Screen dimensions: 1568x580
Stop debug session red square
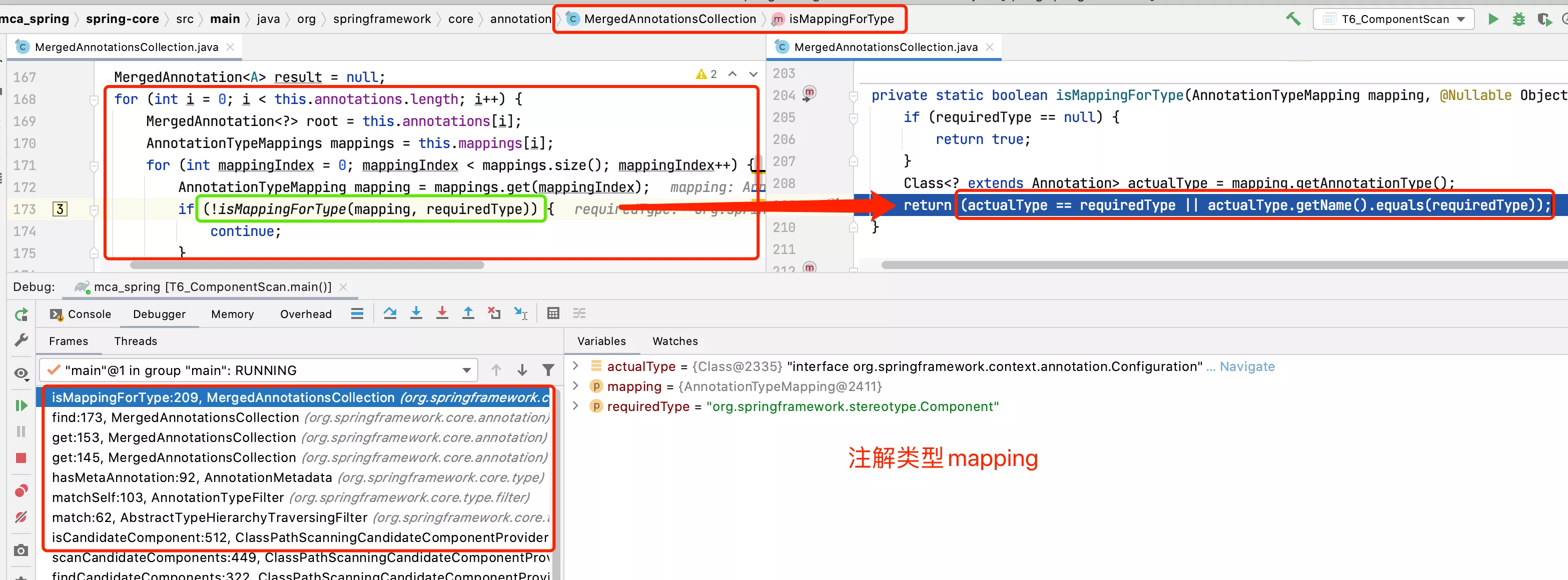(x=22, y=457)
